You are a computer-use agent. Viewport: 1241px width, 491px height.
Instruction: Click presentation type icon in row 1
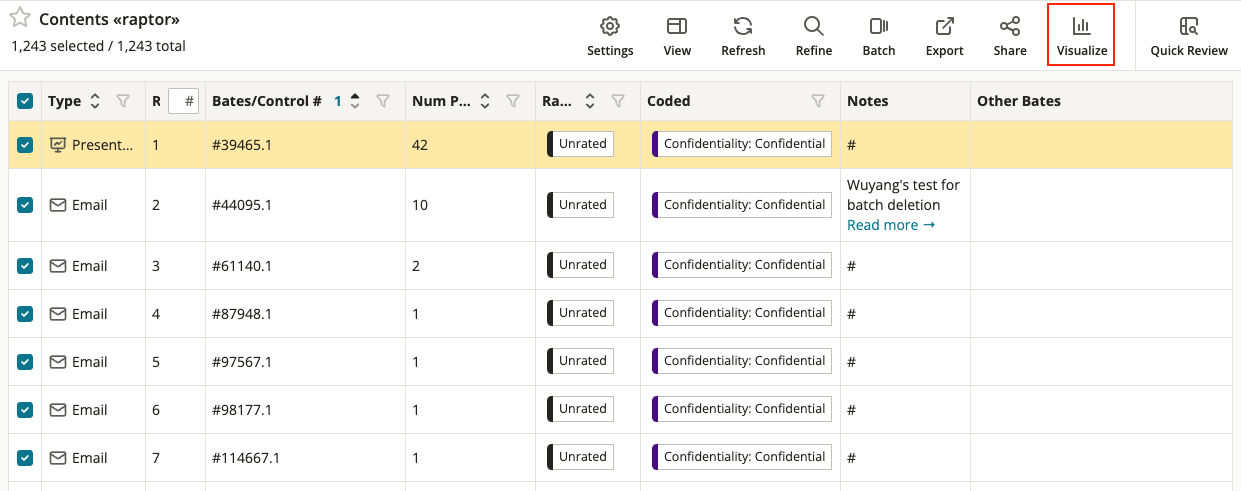[x=58, y=145]
